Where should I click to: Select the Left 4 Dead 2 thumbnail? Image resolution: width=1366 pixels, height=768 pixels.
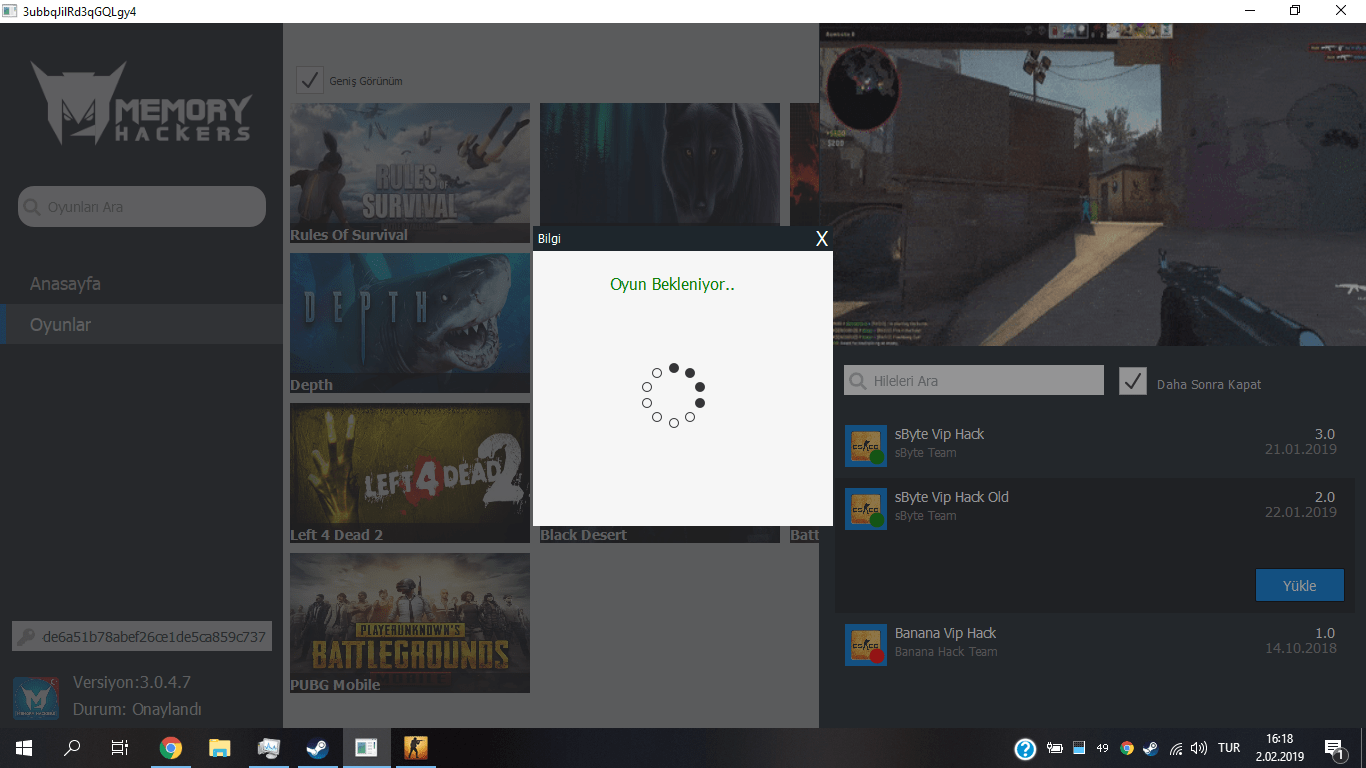tap(410, 473)
